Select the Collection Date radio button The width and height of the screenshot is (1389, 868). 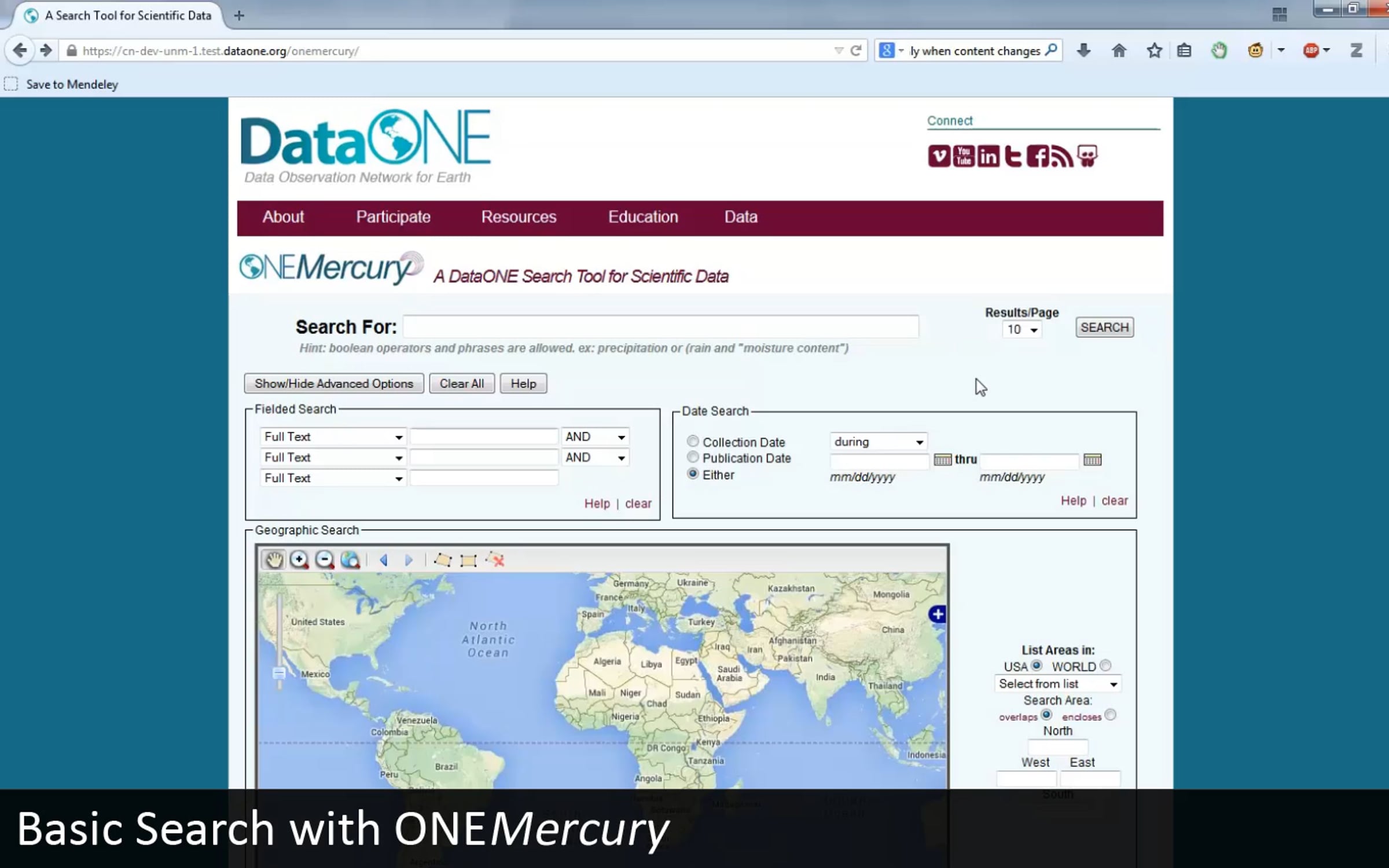[x=693, y=441]
